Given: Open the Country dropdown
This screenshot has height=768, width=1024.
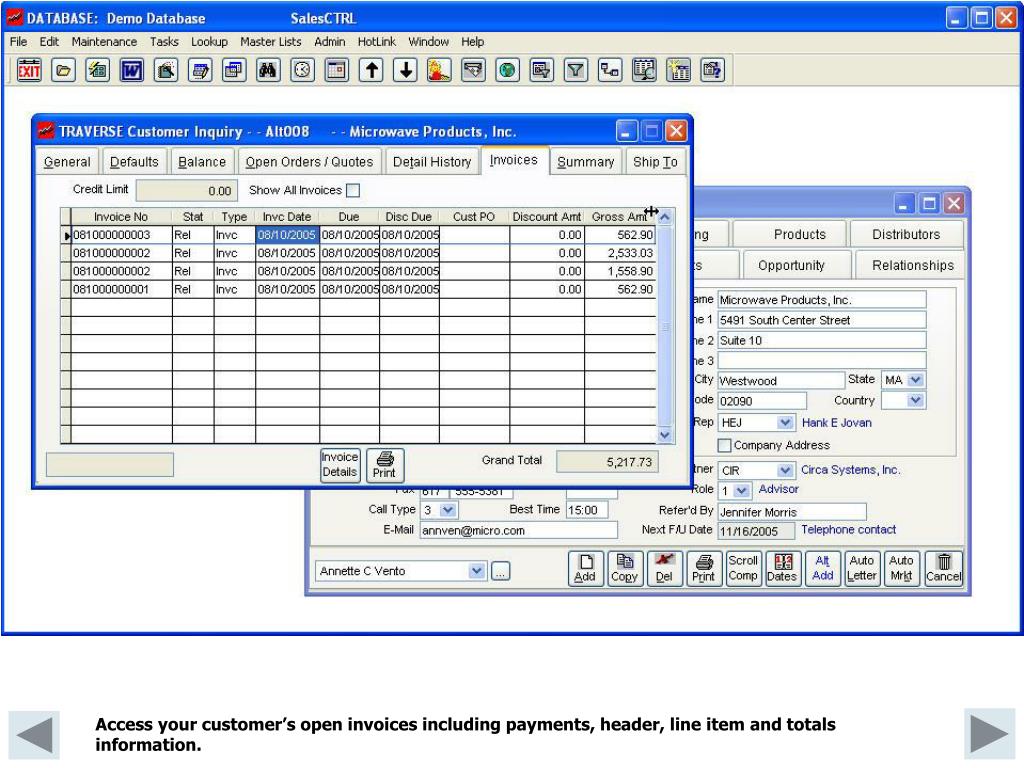Looking at the screenshot, I should click(916, 400).
